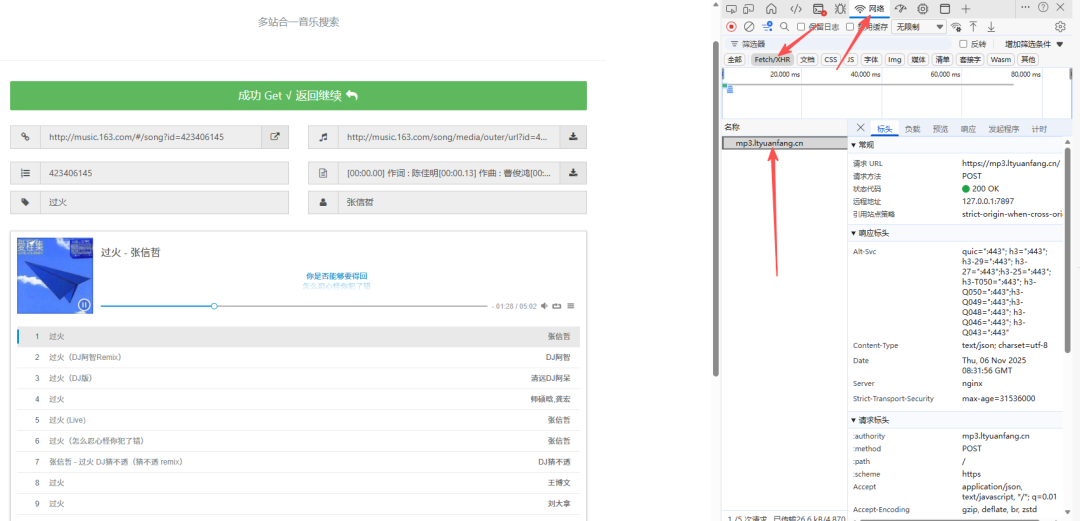Download the lyrics file
This screenshot has width=1080, height=521.
tap(573, 174)
